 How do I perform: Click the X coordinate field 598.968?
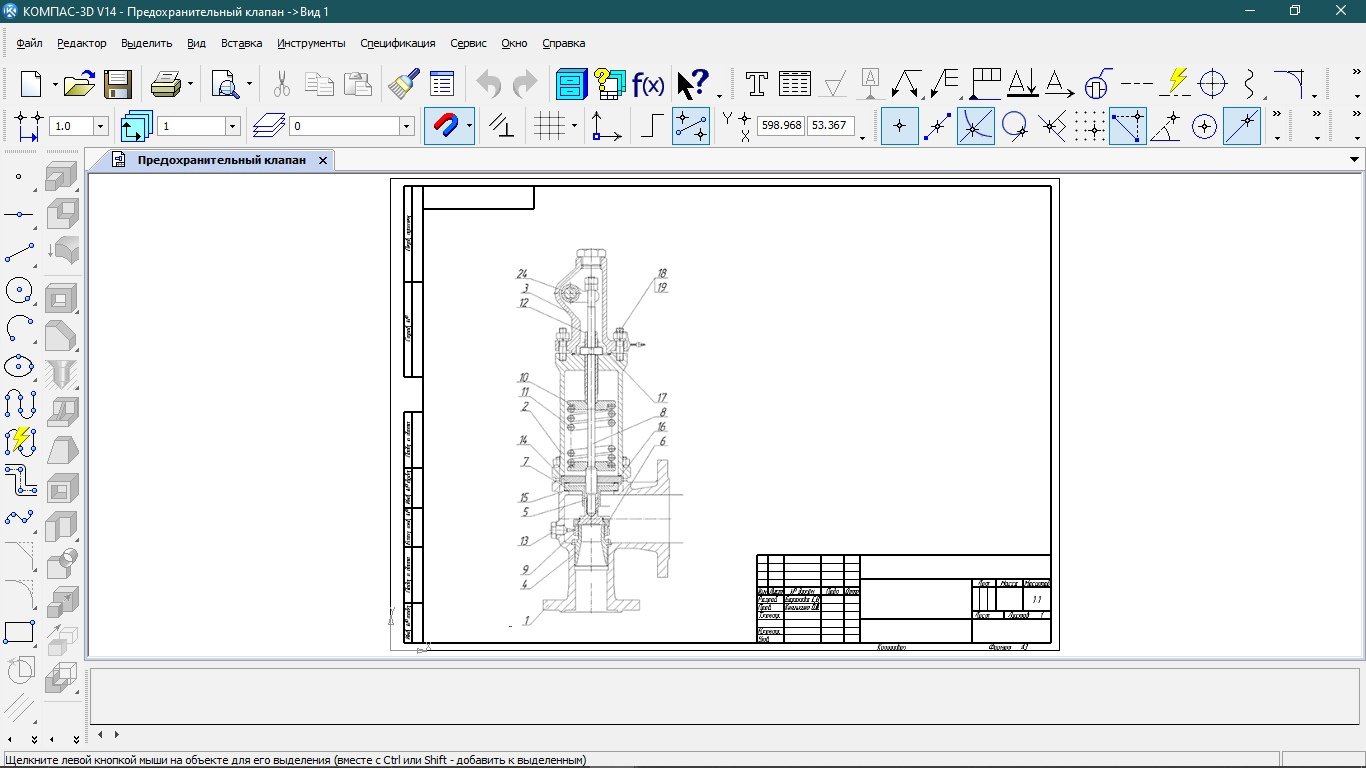[781, 126]
